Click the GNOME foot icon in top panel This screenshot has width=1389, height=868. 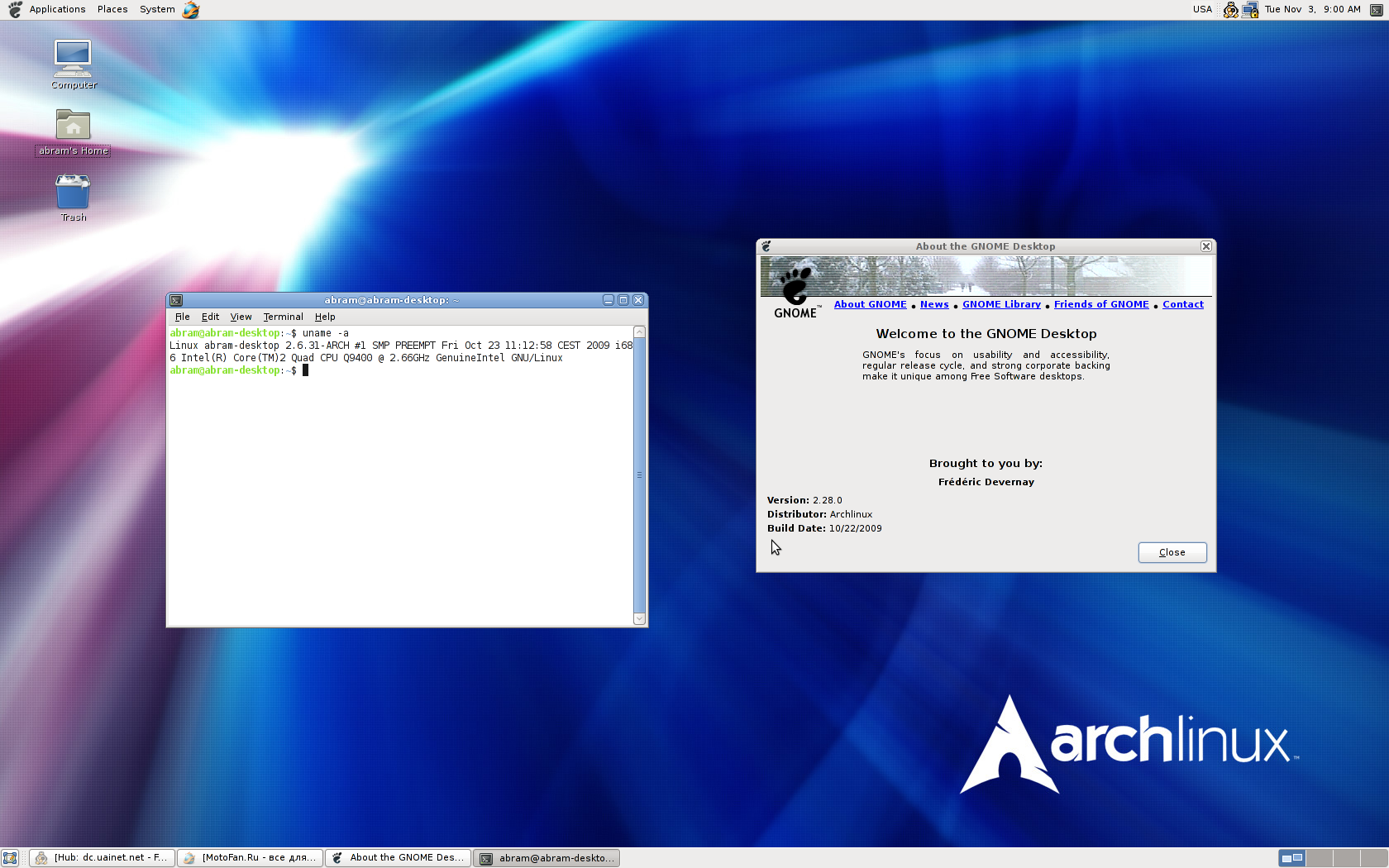pyautogui.click(x=15, y=10)
